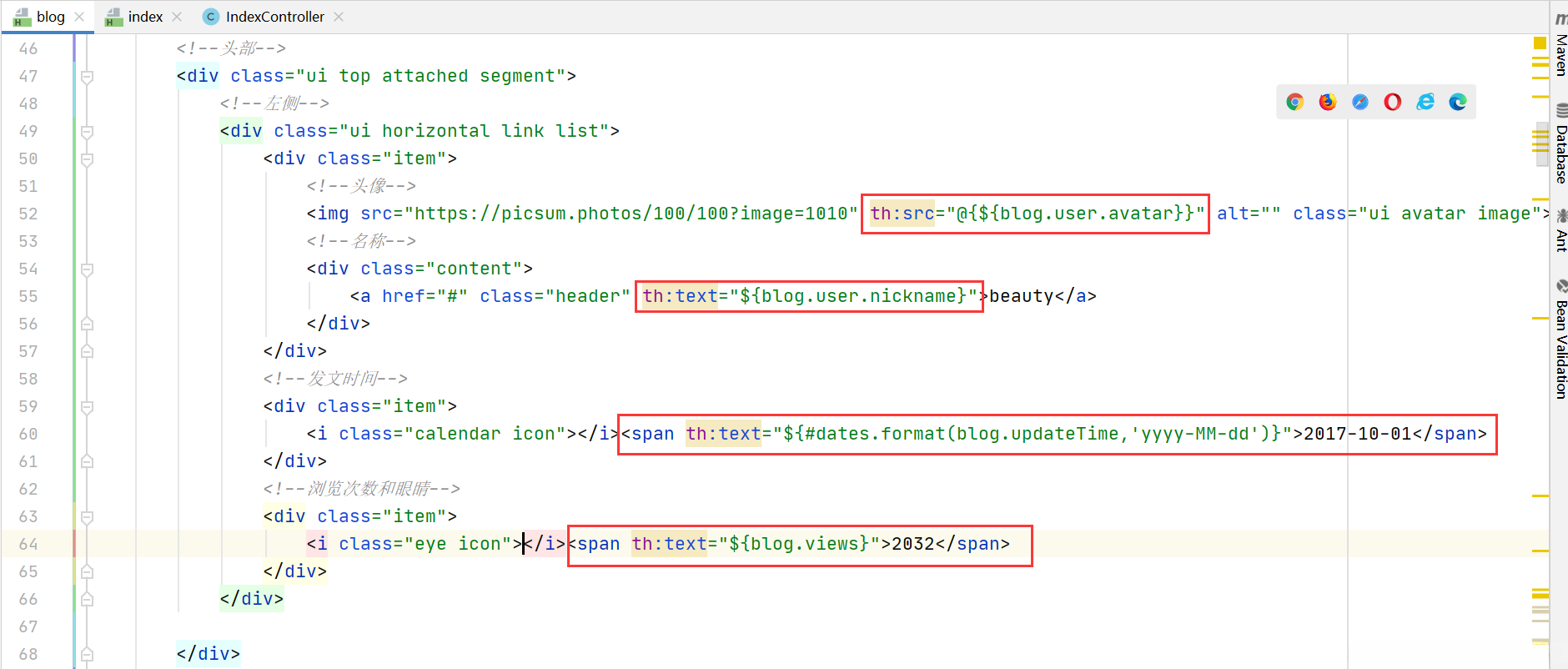Collapse the div block at line 47
Viewport: 1568px width, 669px height.
coord(87,77)
